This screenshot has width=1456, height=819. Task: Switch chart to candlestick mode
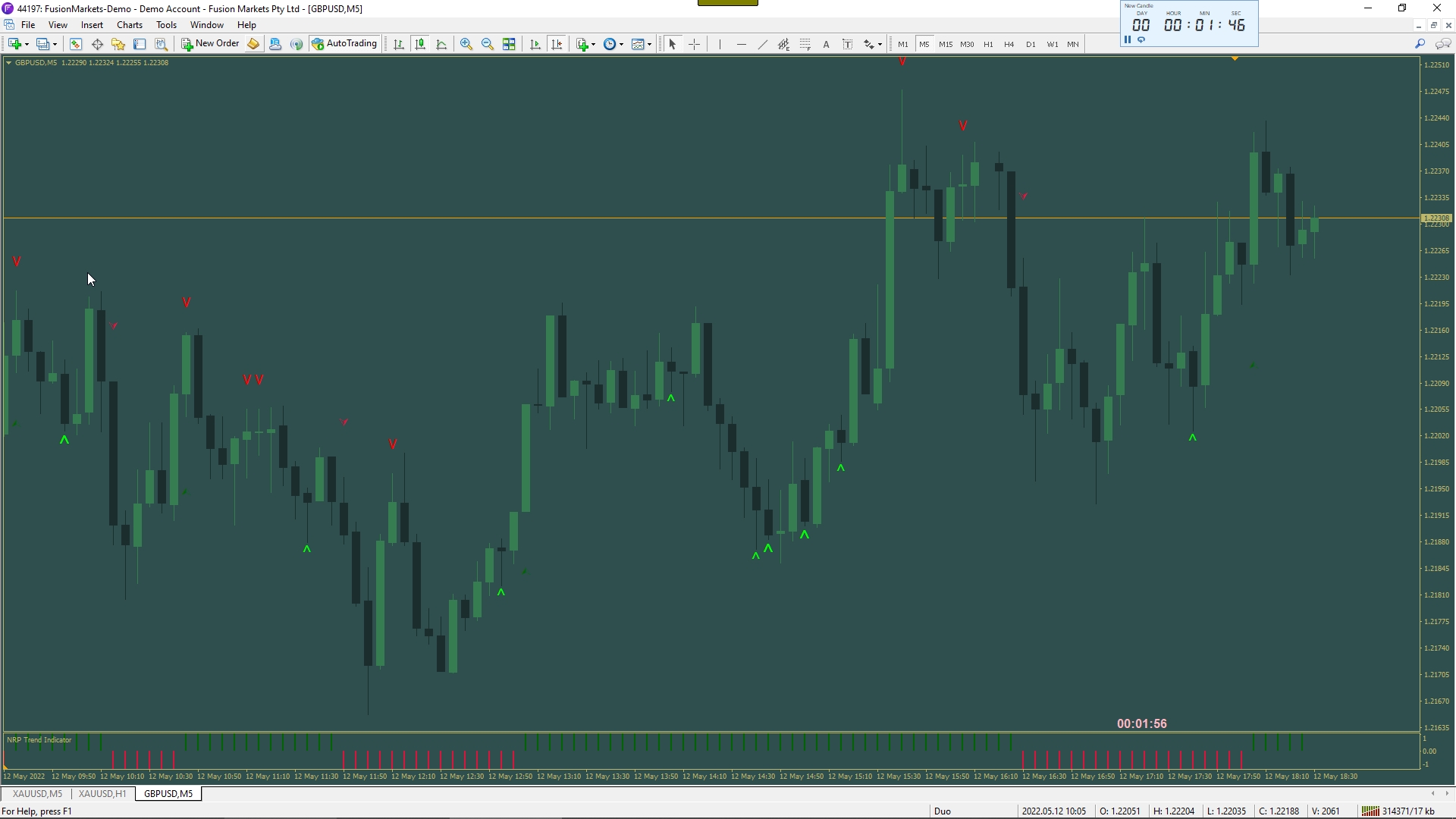[x=420, y=44]
